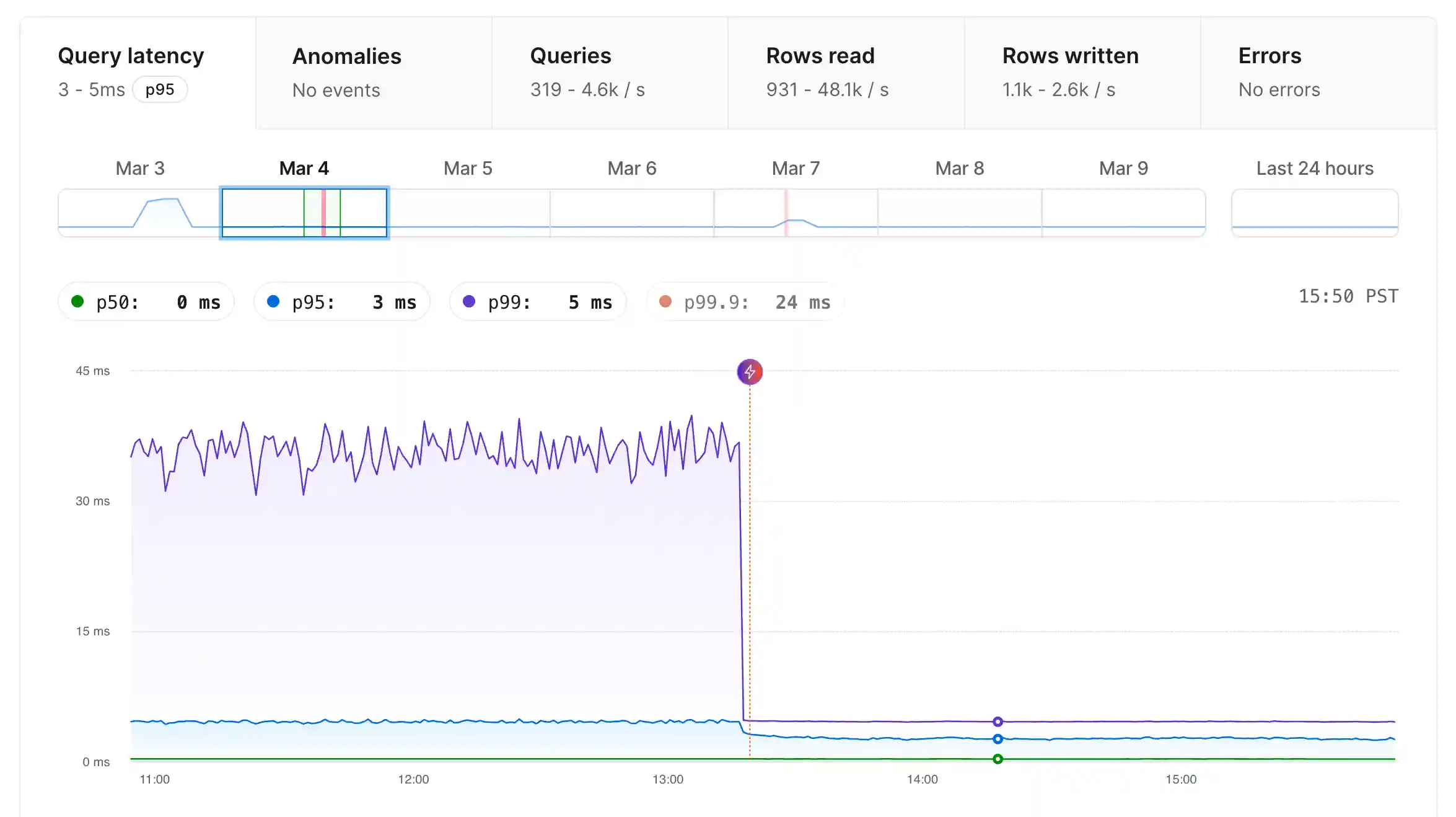Image resolution: width=1456 pixels, height=817 pixels.
Task: Click the blue p95 legend dot
Action: 274,301
